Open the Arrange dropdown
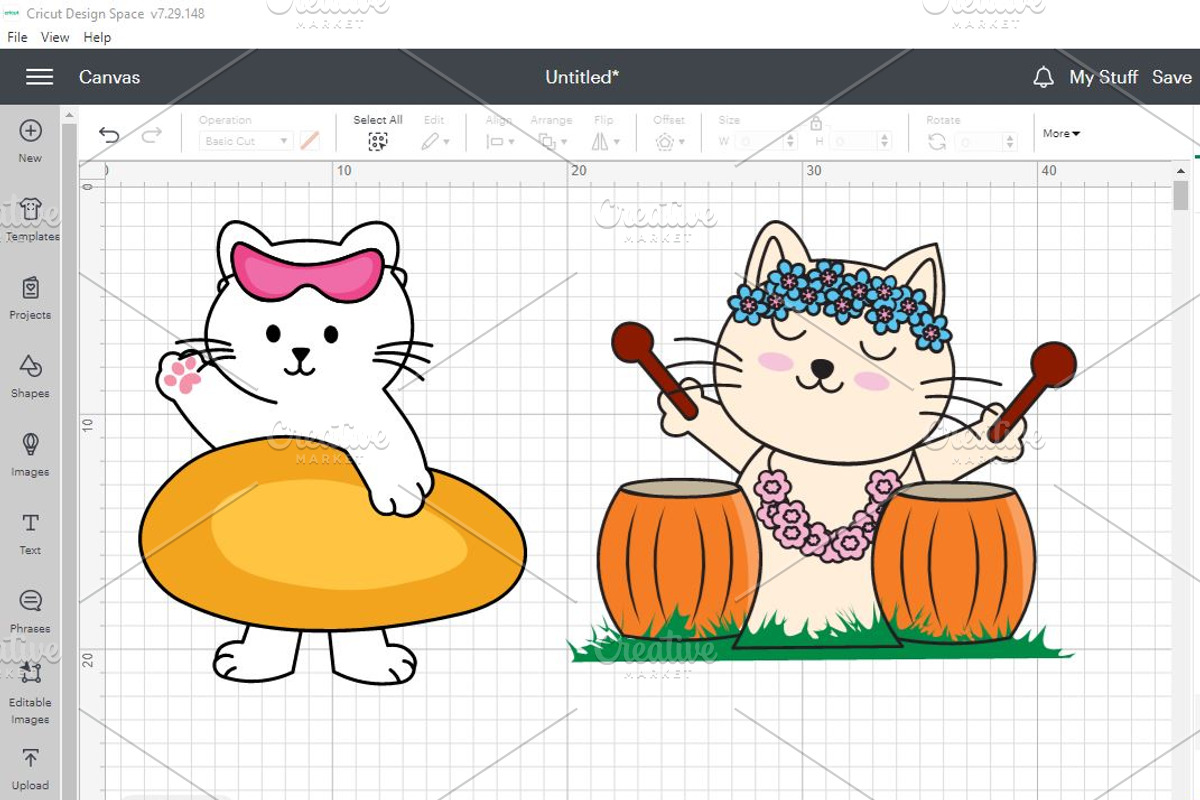Screen dimensions: 1200x800 tap(551, 141)
